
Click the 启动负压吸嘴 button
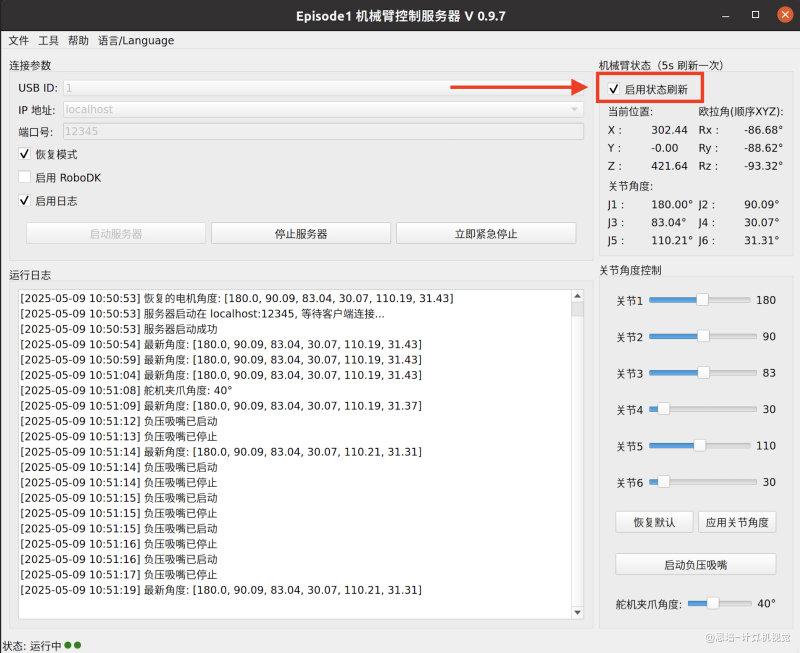click(695, 565)
